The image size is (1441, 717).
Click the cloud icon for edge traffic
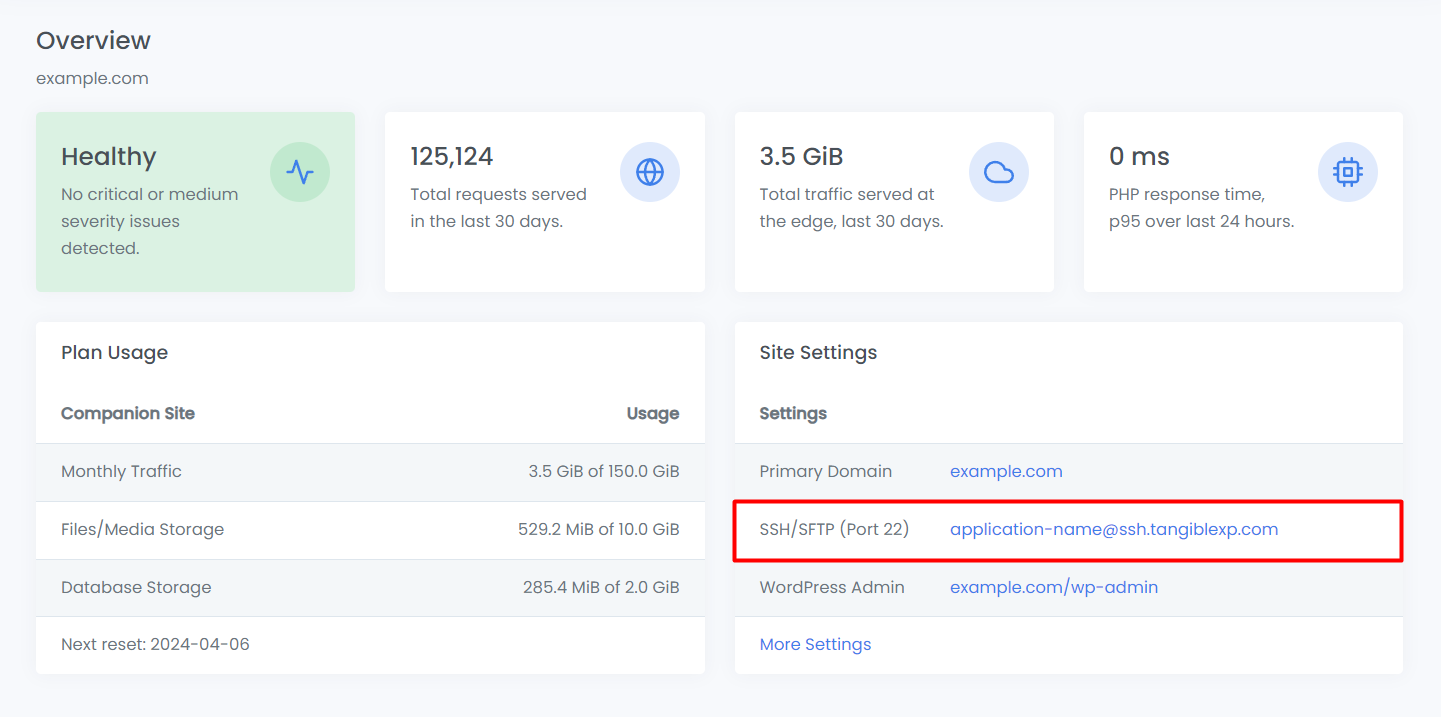[x=998, y=172]
